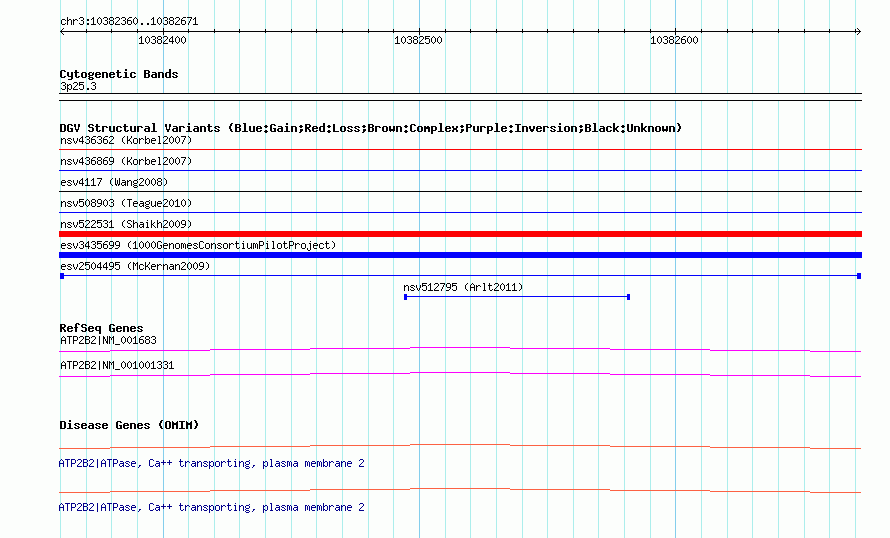
Task: Click the right end marker of esv2504495
Action: tap(859, 276)
